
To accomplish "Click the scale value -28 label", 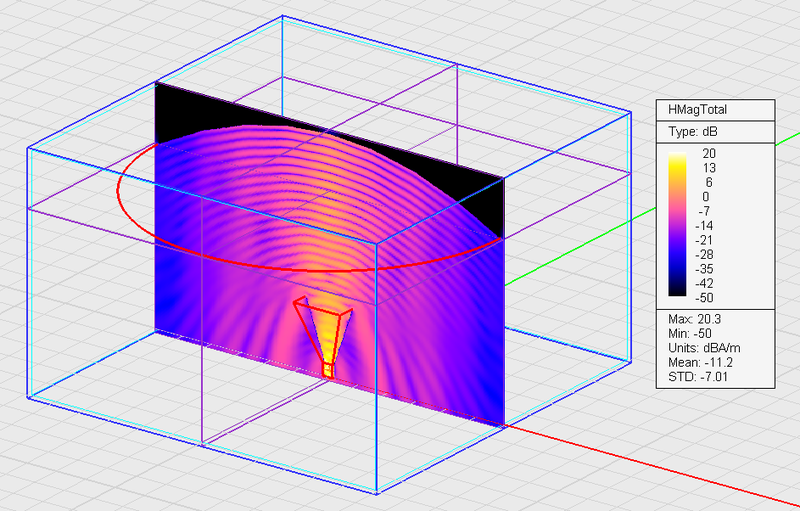I will pyautogui.click(x=706, y=254).
